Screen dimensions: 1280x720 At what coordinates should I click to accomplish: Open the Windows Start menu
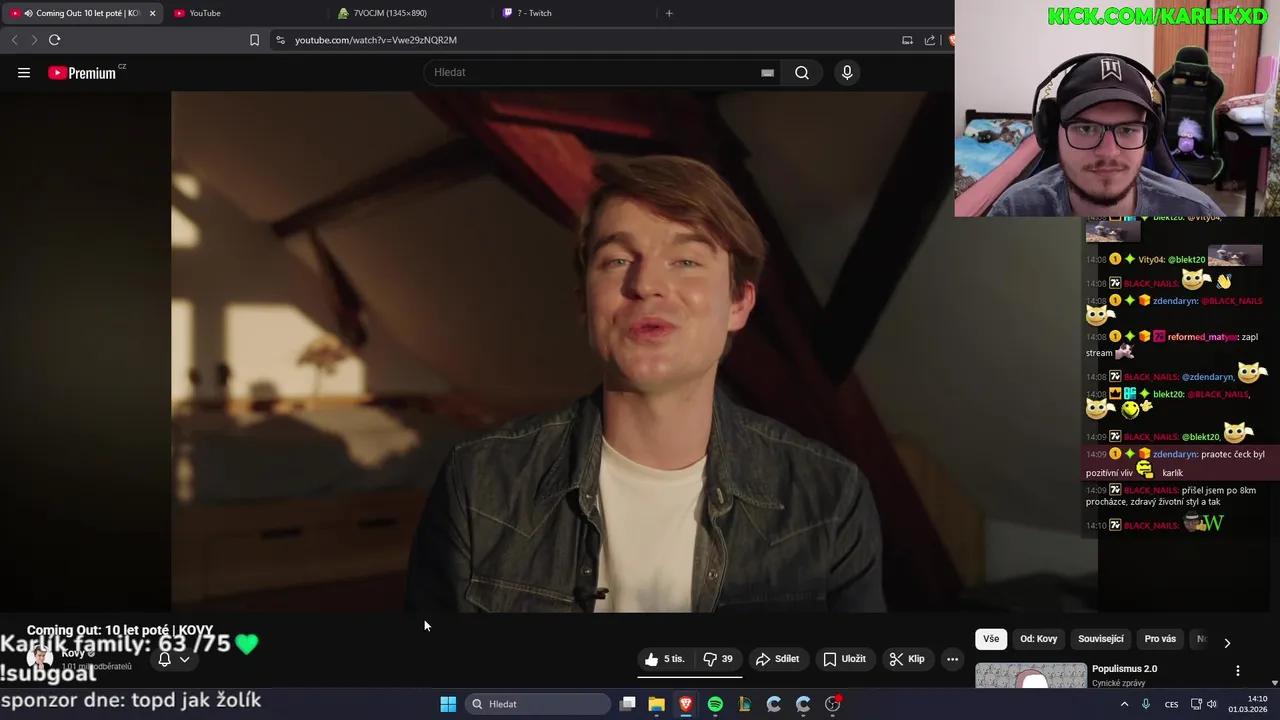pyautogui.click(x=448, y=704)
